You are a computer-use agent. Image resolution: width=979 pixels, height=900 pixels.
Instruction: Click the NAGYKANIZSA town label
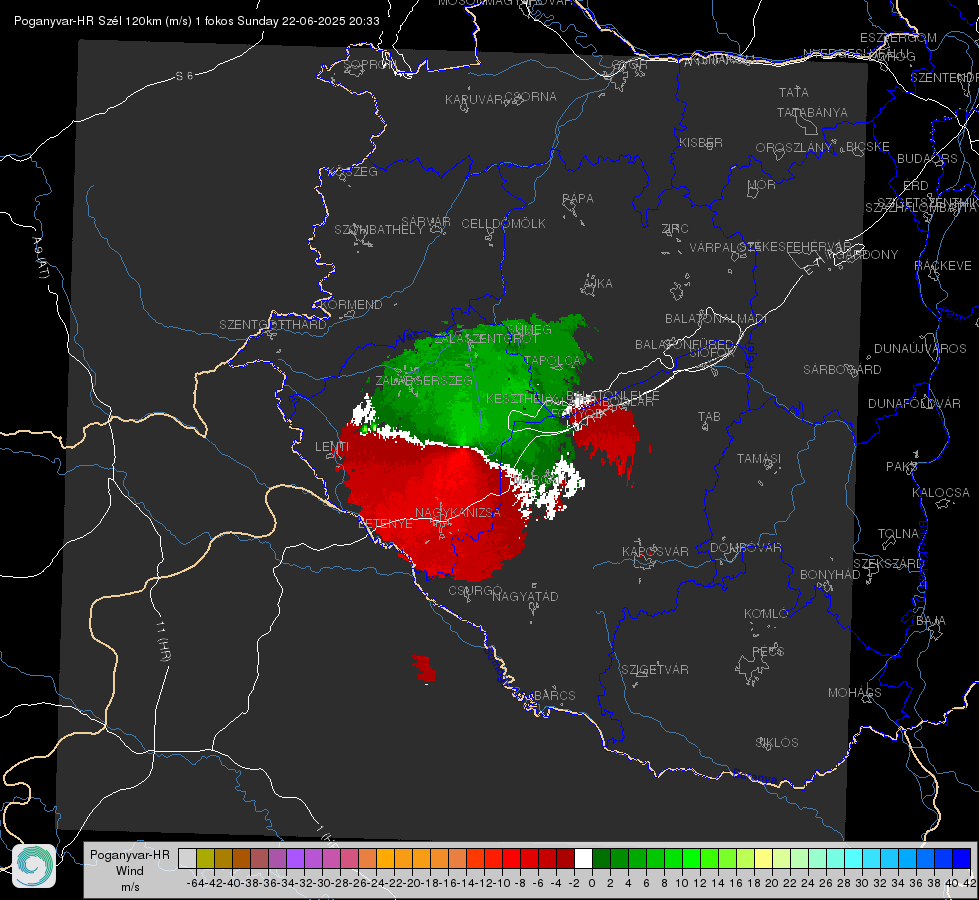click(458, 513)
